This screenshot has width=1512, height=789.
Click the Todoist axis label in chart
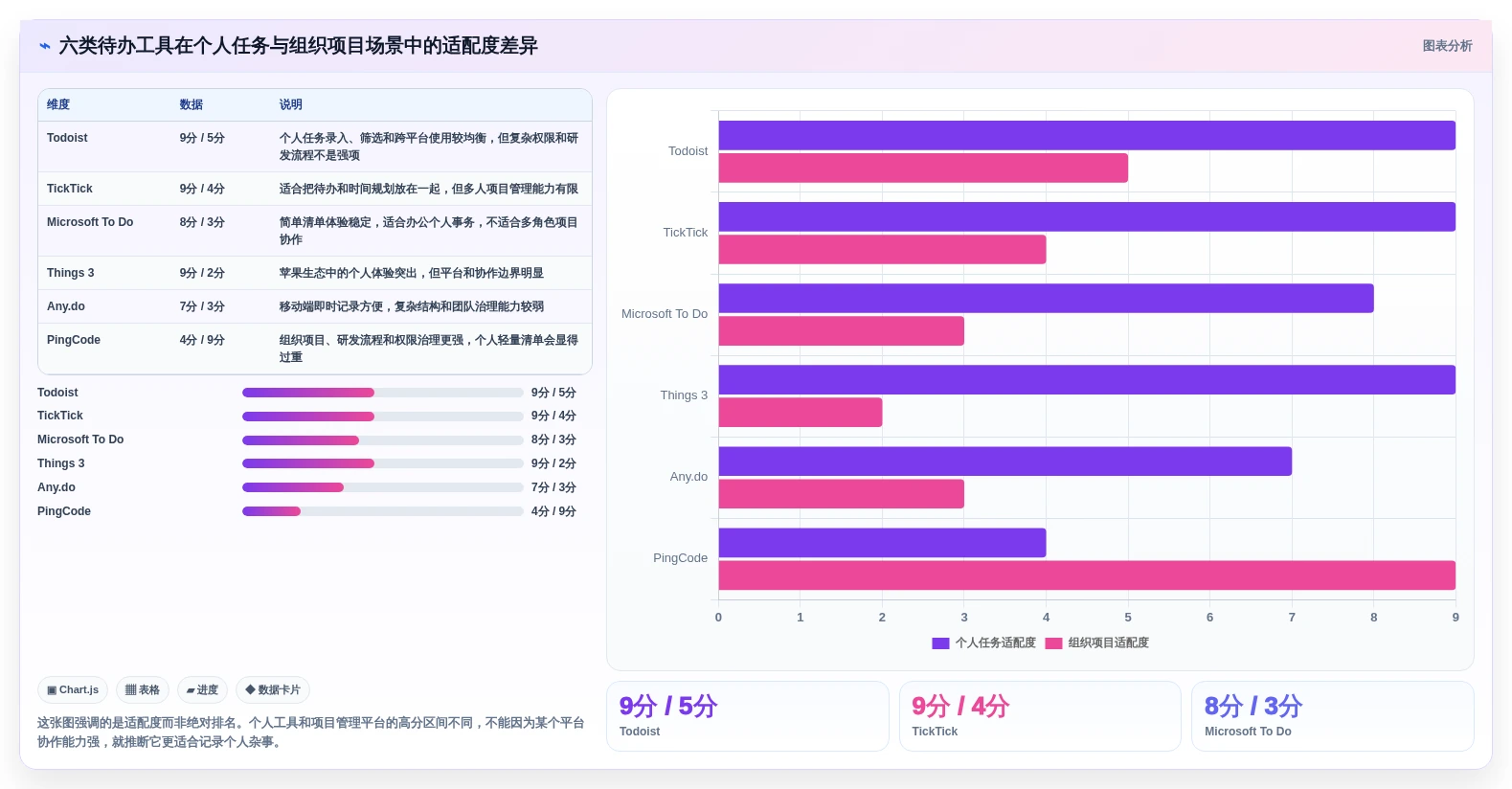point(688,151)
